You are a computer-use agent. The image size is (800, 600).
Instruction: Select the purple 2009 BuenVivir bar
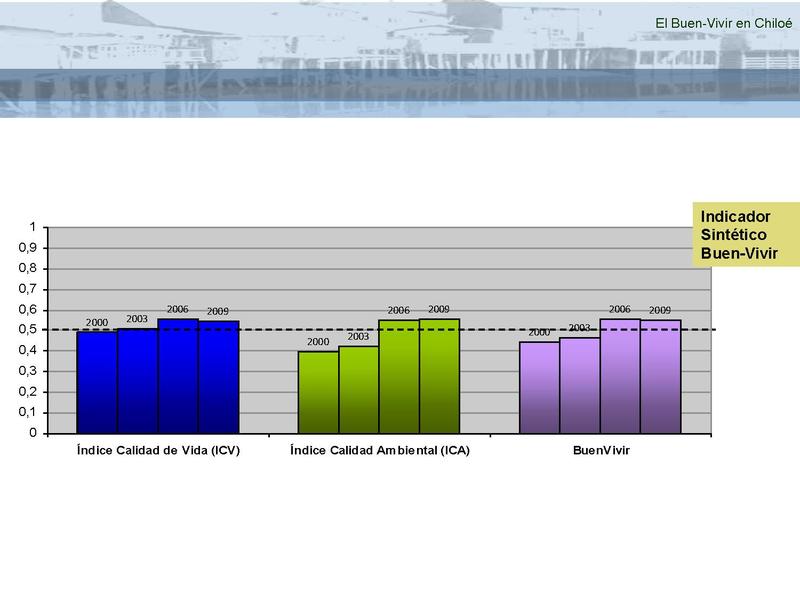click(660, 377)
